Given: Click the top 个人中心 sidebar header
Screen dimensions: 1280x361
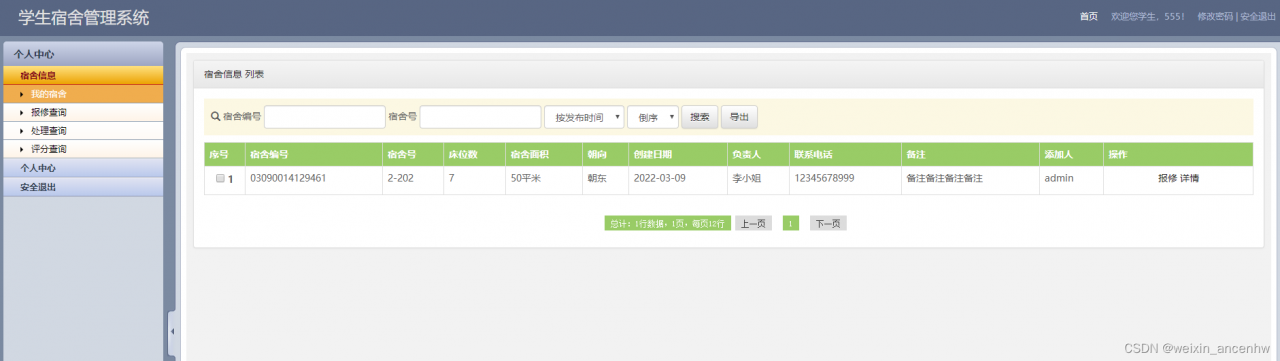Looking at the screenshot, I should point(83,54).
